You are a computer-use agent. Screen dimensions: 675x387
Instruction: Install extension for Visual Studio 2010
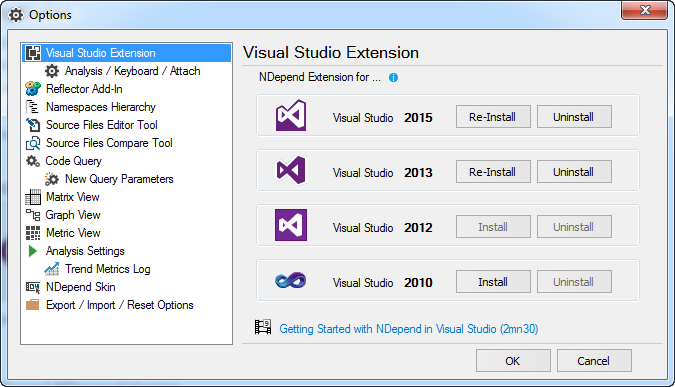(493, 282)
